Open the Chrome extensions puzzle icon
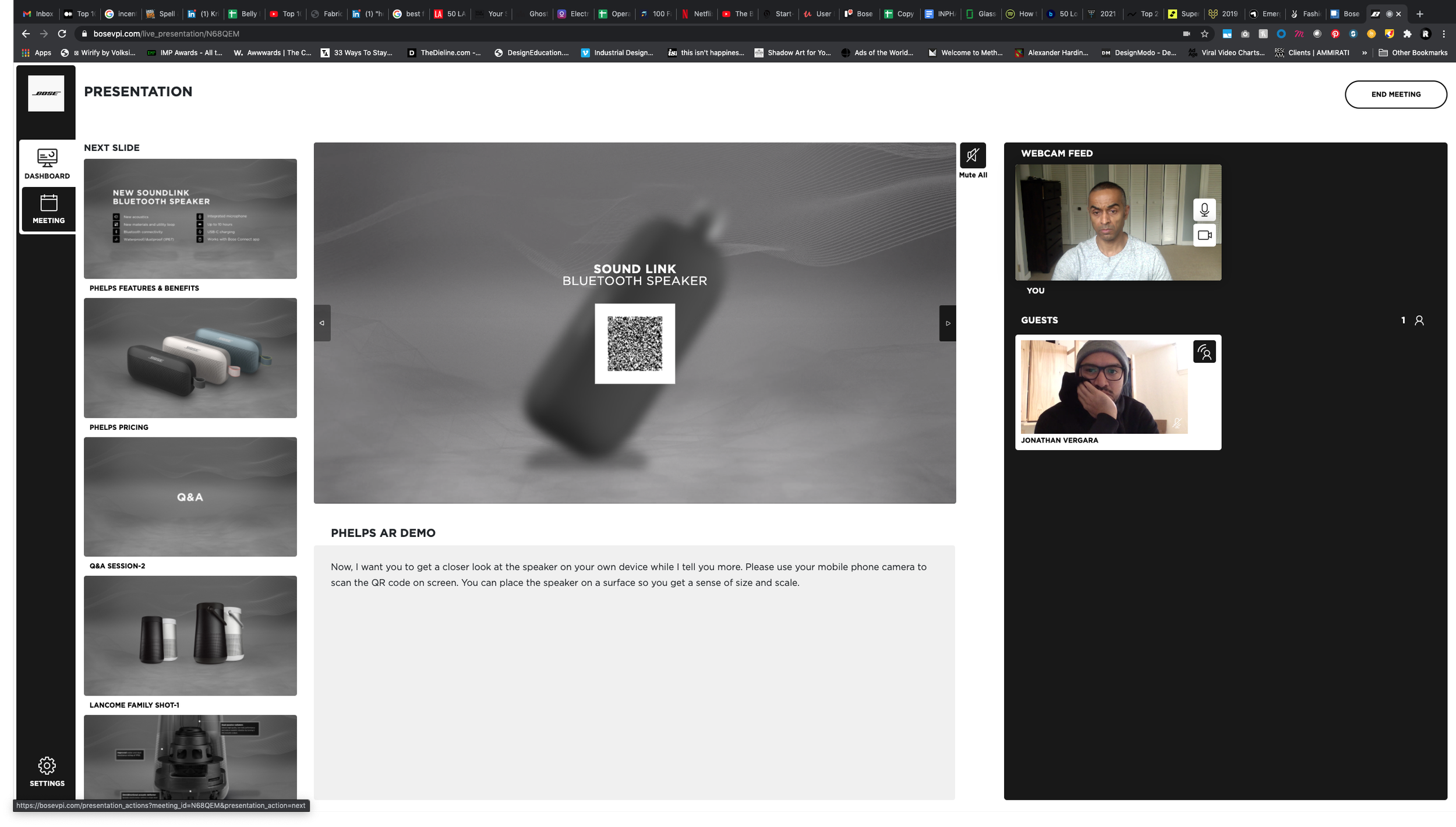This screenshot has width=1456, height=827. pyautogui.click(x=1408, y=34)
